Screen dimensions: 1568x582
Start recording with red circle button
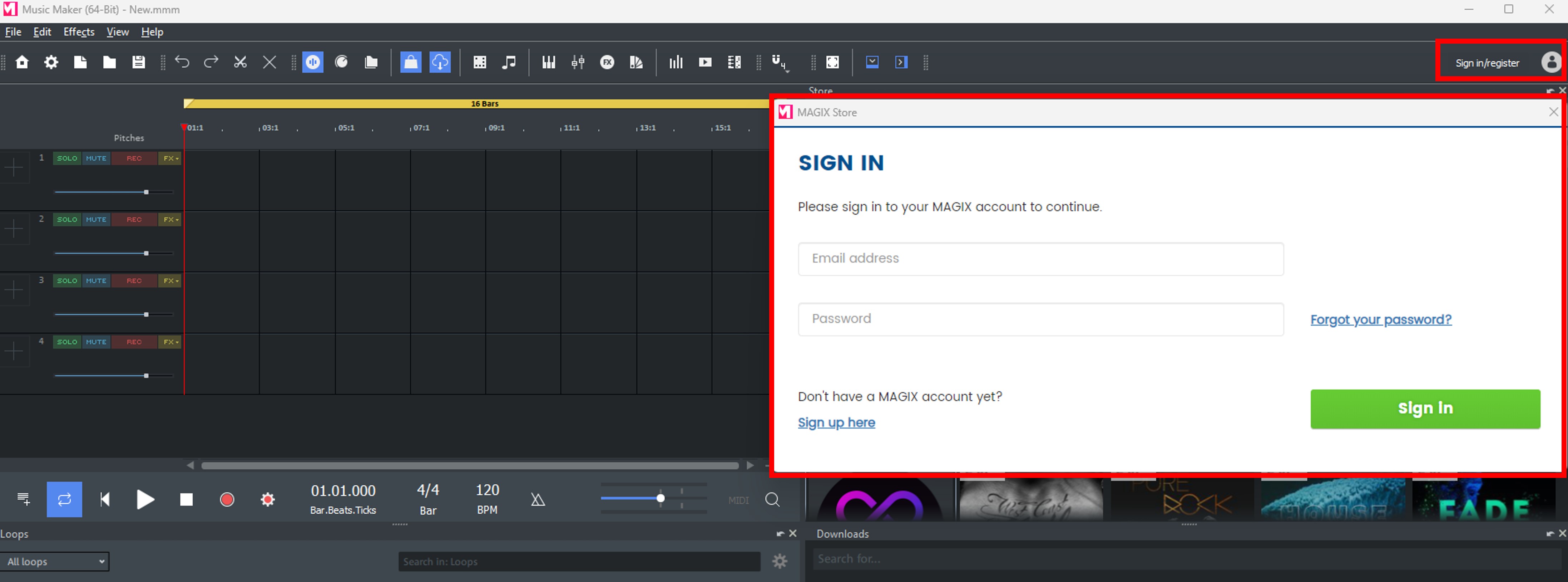[227, 500]
